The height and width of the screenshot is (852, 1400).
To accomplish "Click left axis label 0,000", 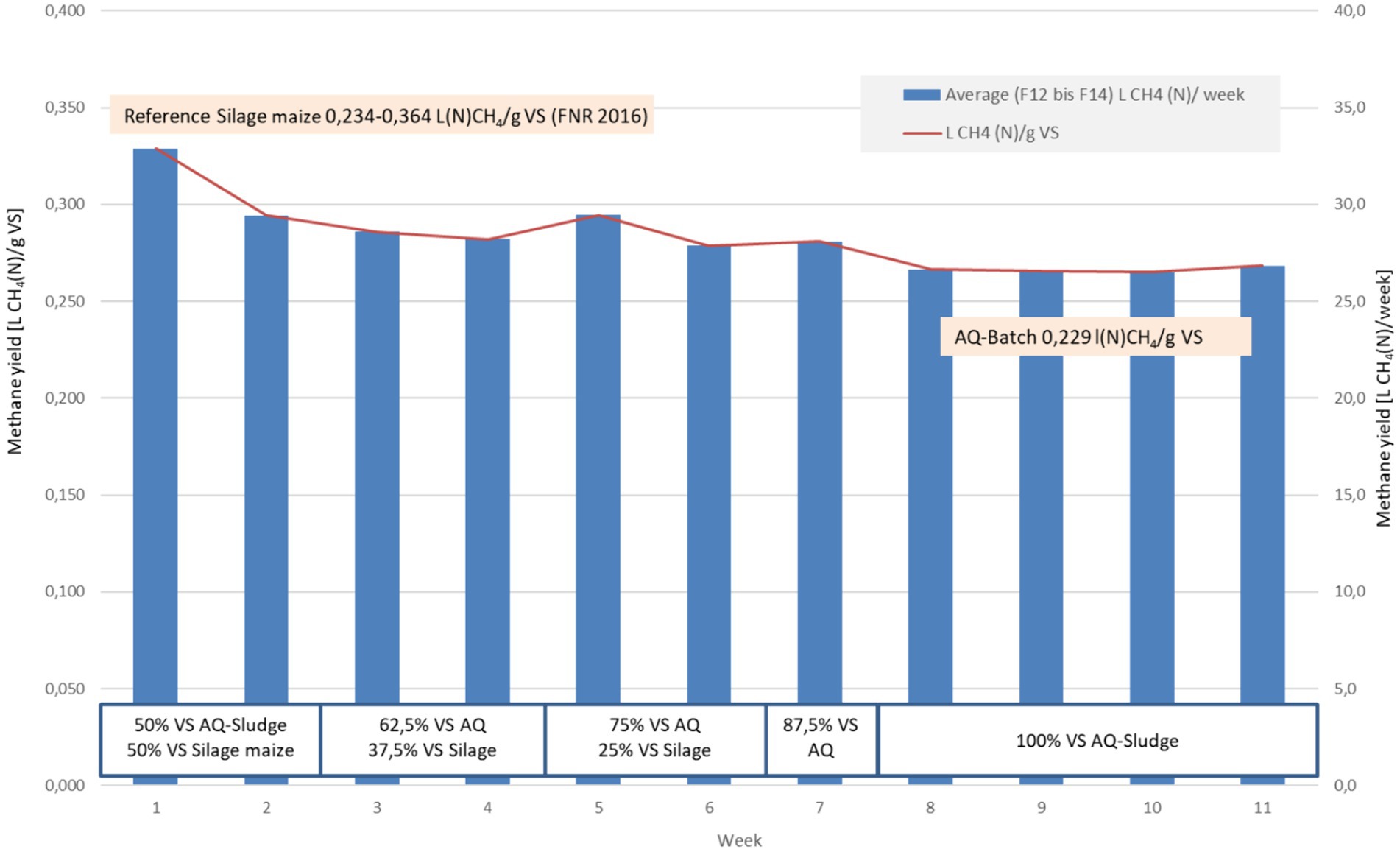I will tap(65, 786).
